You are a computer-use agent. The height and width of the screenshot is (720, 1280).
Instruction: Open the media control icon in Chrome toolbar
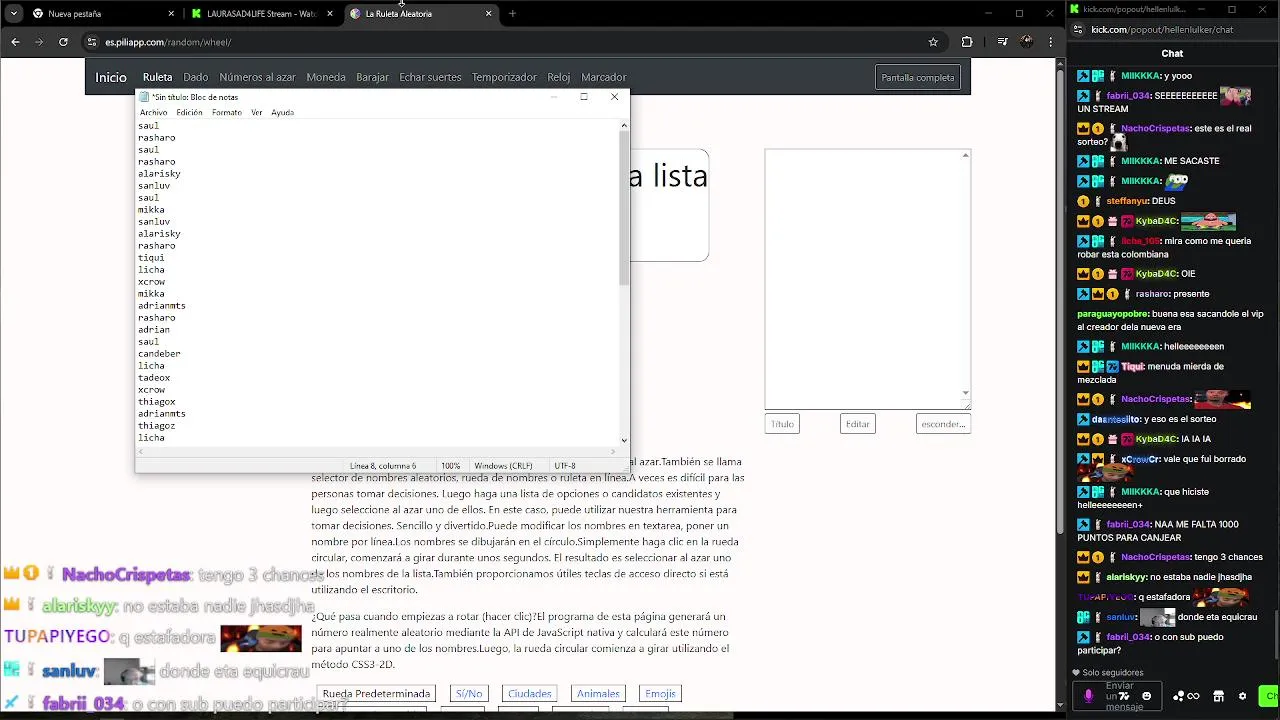point(1002,42)
